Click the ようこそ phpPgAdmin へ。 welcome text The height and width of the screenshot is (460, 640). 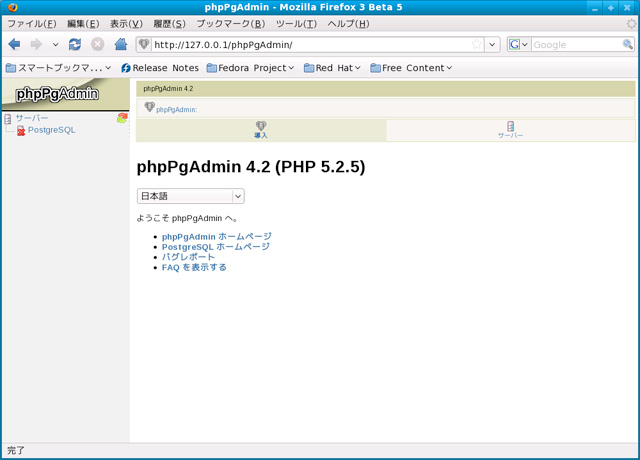pyautogui.click(x=187, y=218)
